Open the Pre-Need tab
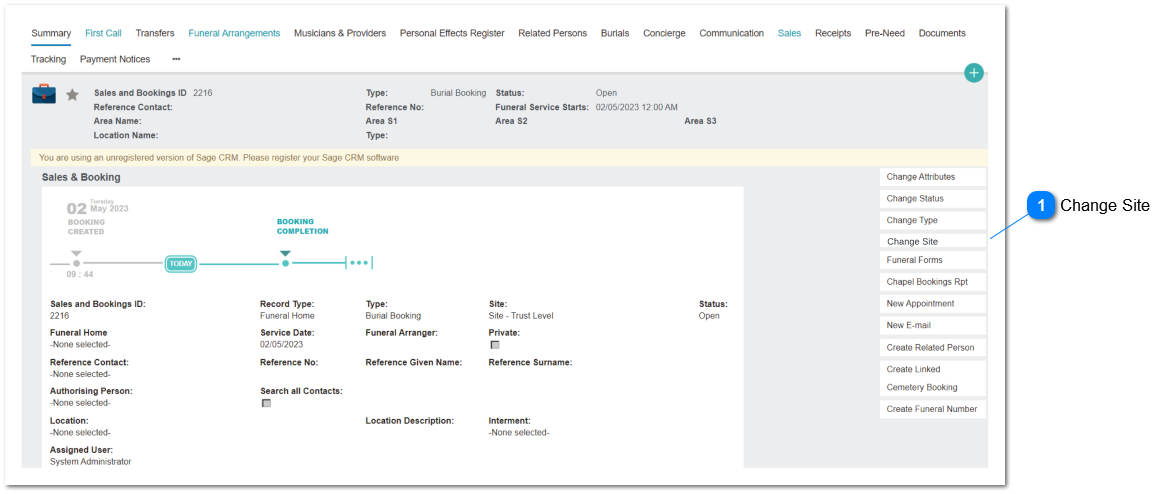 click(x=885, y=33)
